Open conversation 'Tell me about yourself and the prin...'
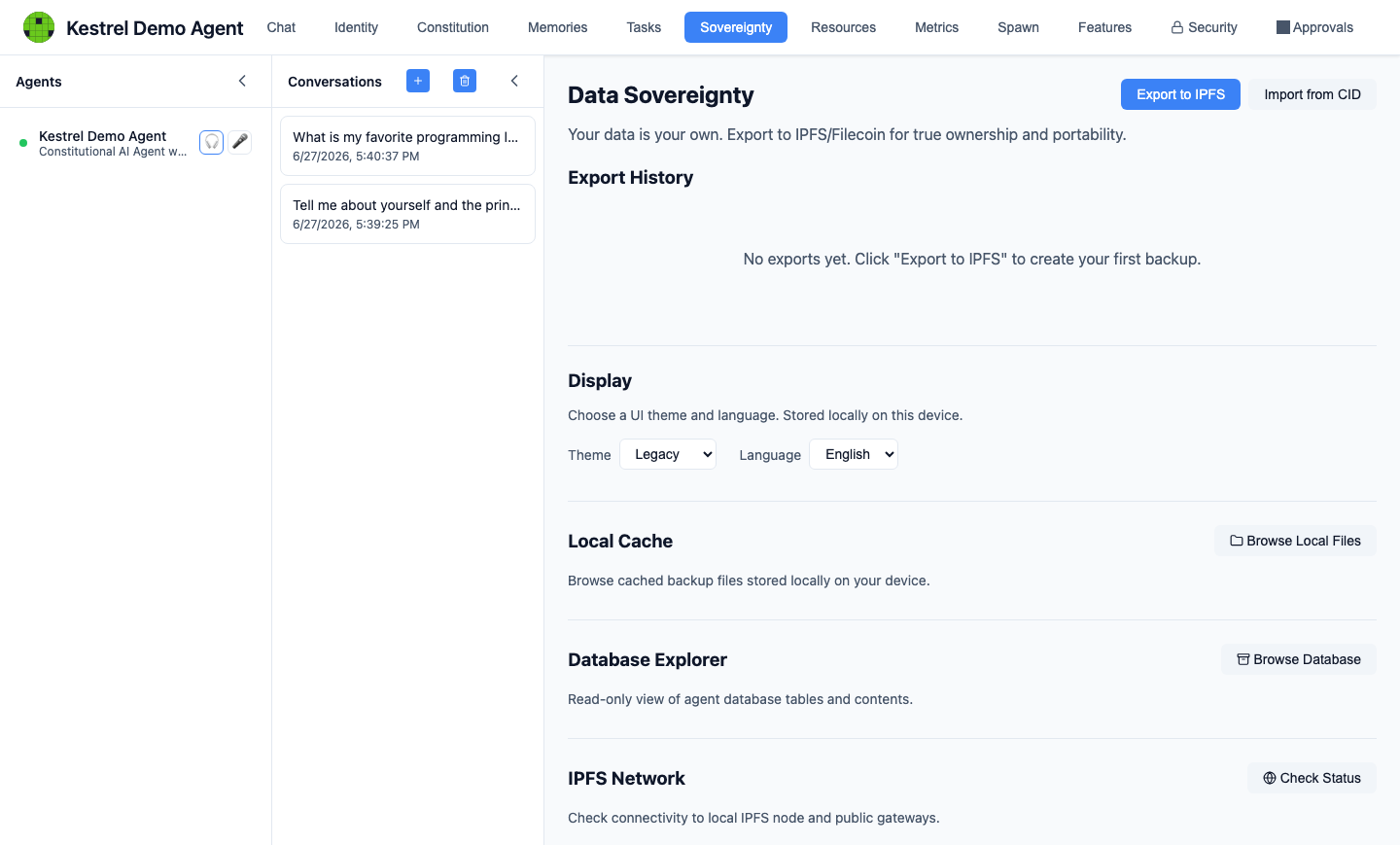 pos(407,214)
